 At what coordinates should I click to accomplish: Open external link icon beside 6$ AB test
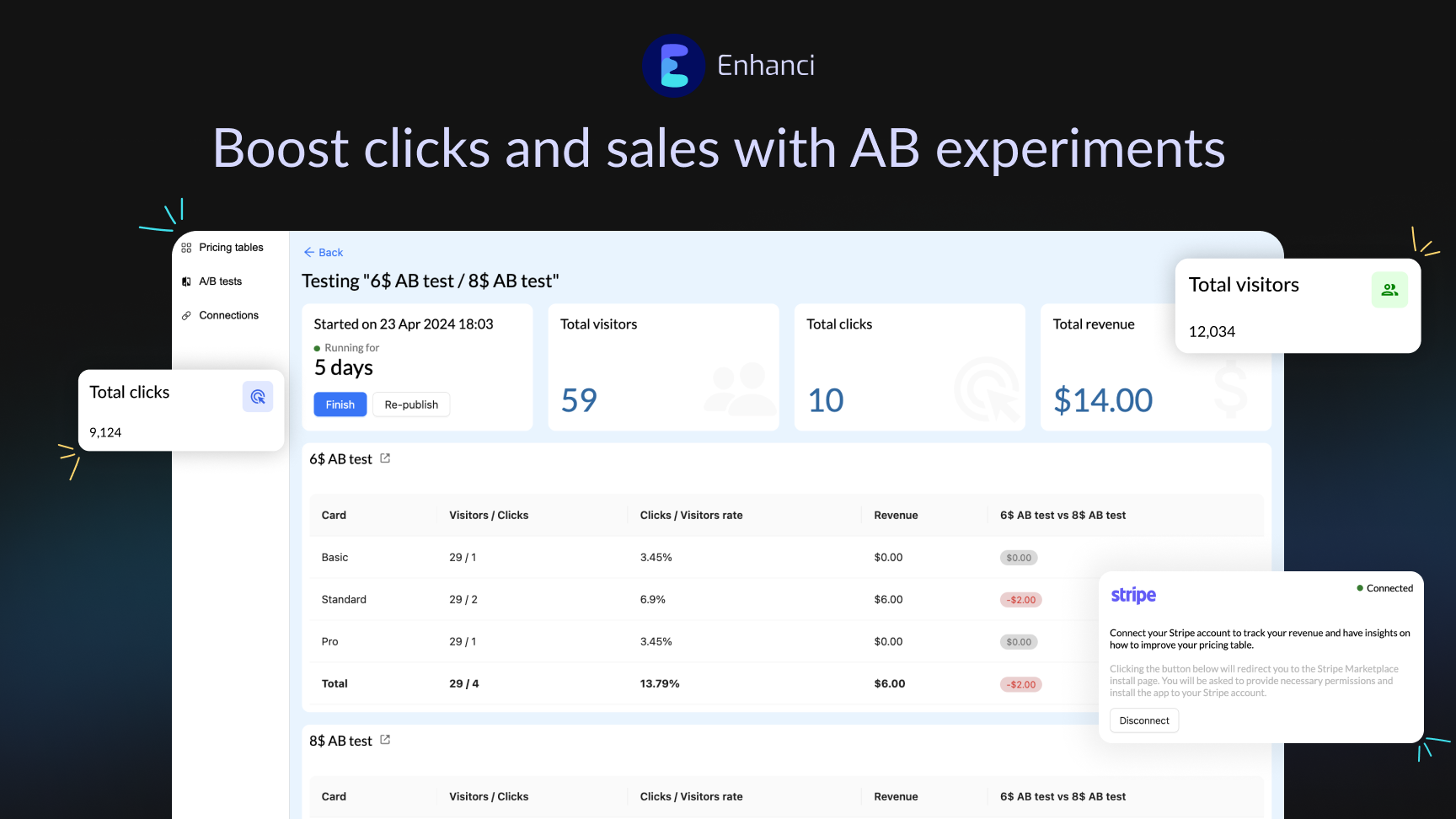385,458
